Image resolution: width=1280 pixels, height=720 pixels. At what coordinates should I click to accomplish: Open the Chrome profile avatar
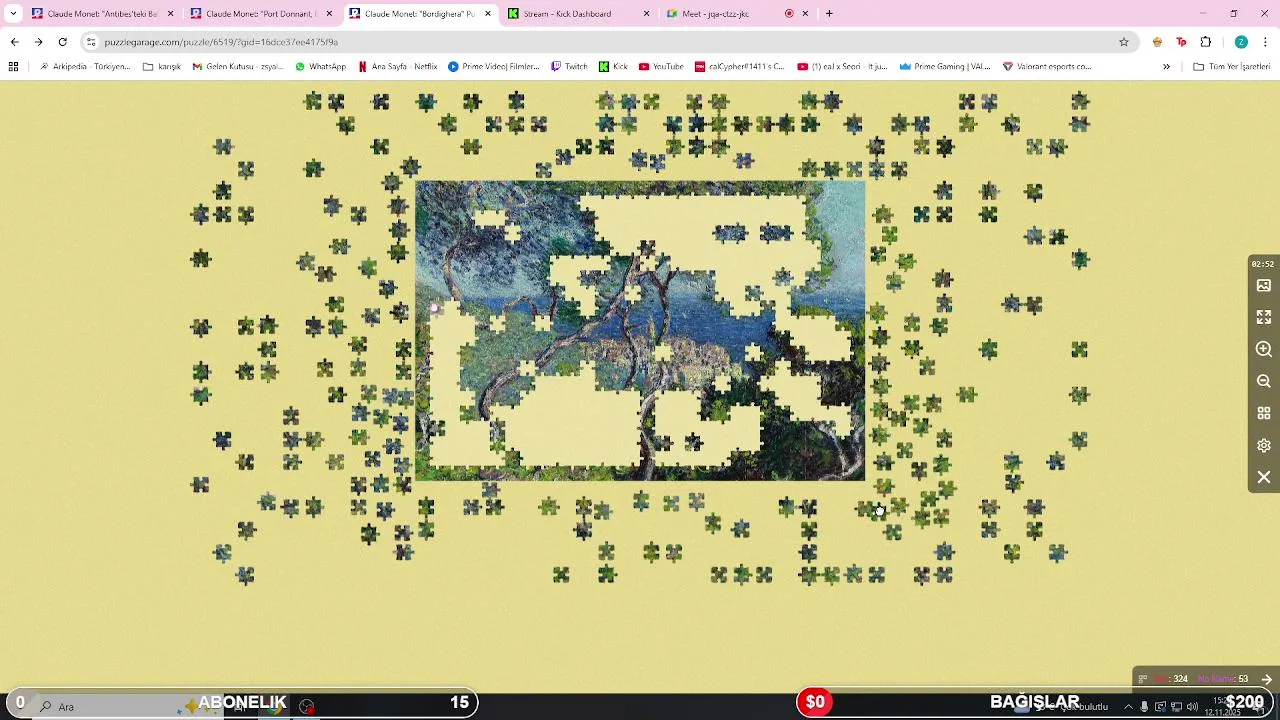(1241, 42)
